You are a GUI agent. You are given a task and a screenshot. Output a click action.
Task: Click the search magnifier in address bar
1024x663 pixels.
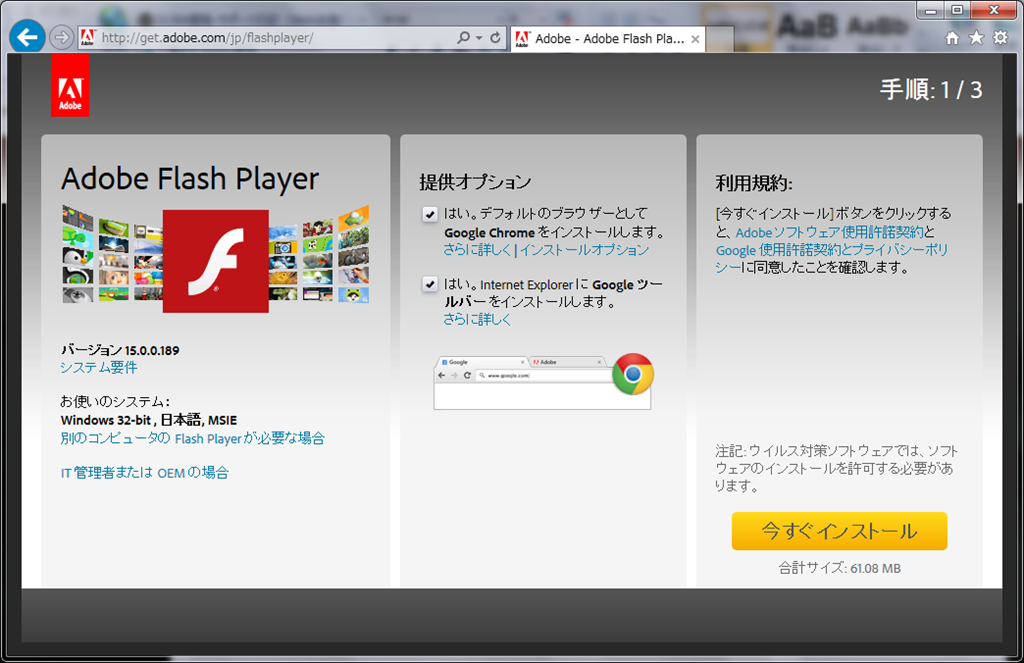(x=463, y=38)
